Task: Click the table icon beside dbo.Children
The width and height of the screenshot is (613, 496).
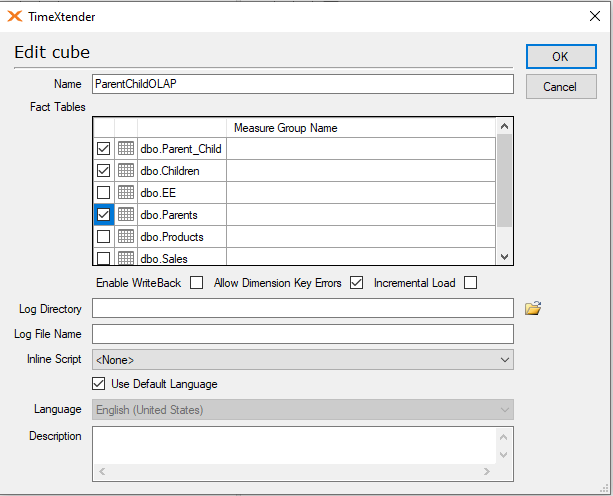Action: click(126, 170)
